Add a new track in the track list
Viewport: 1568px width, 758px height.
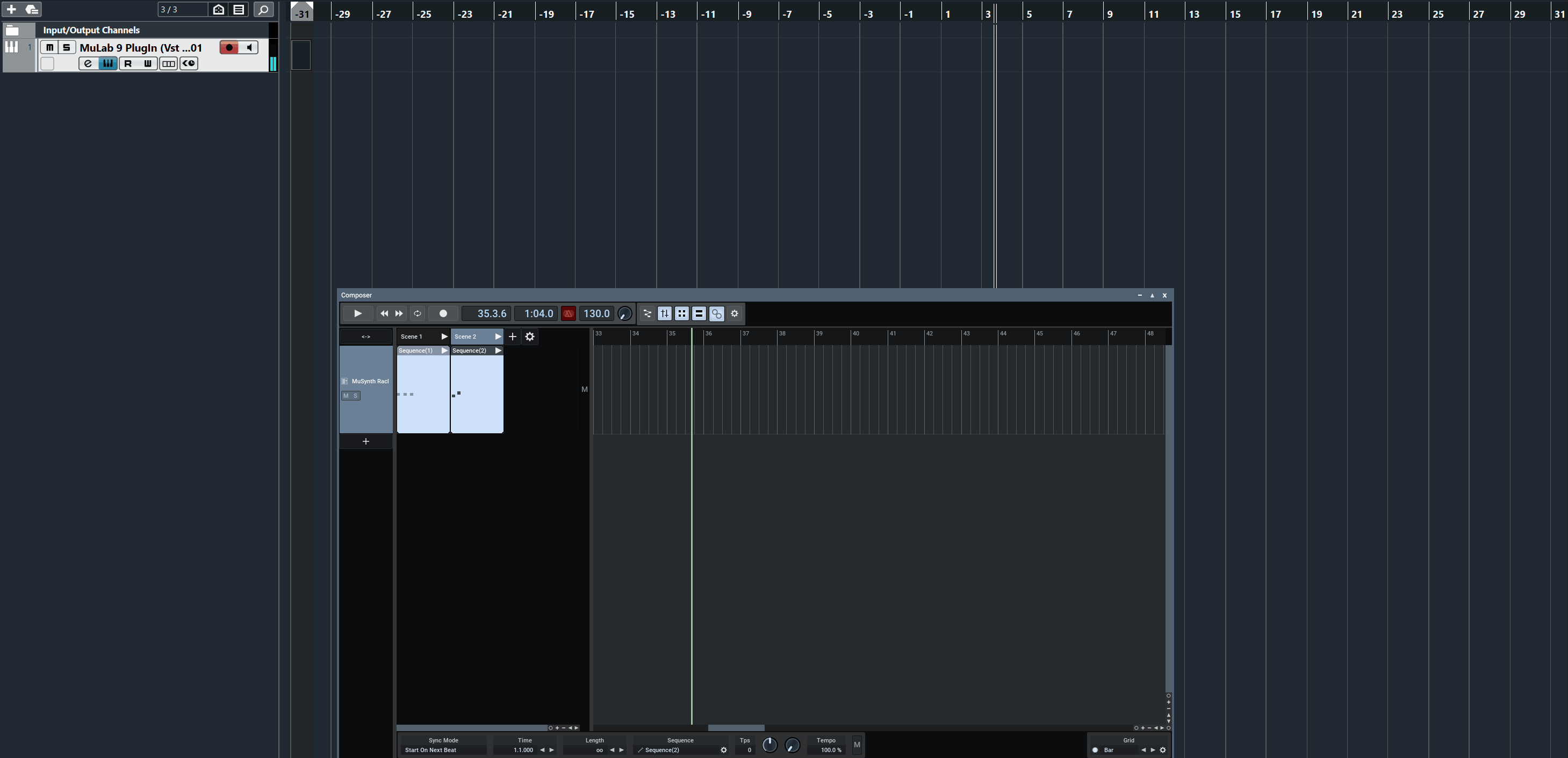[x=11, y=10]
